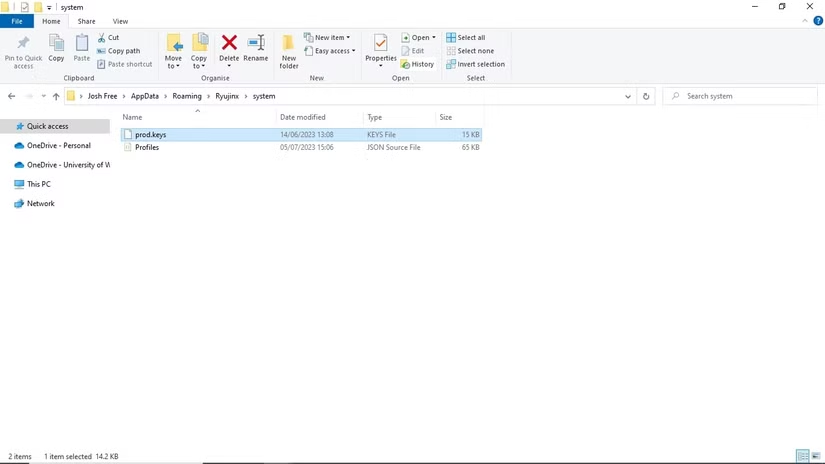Click Select all in ribbon
This screenshot has width=825, height=464.
click(x=466, y=37)
